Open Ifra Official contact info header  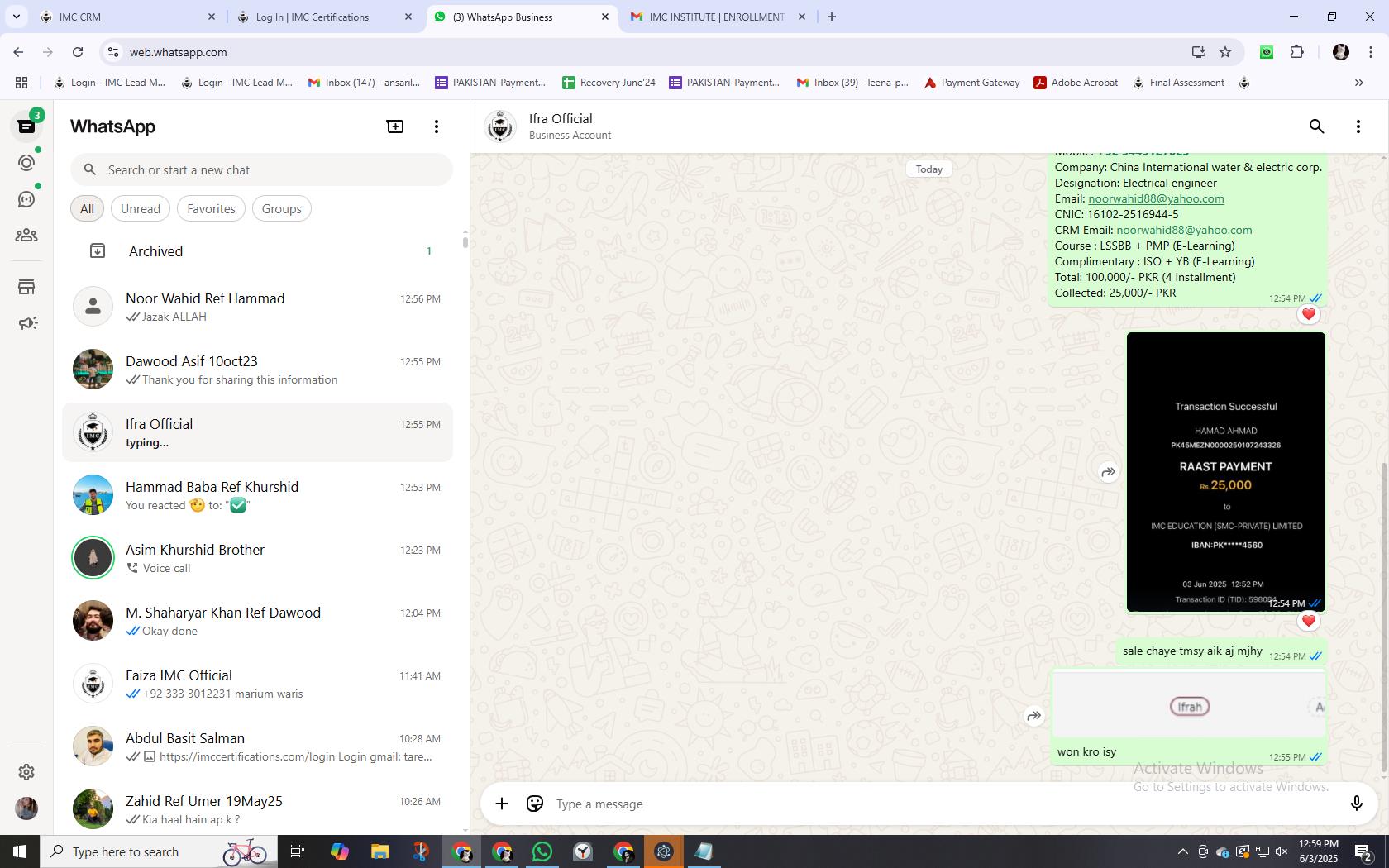click(x=570, y=126)
